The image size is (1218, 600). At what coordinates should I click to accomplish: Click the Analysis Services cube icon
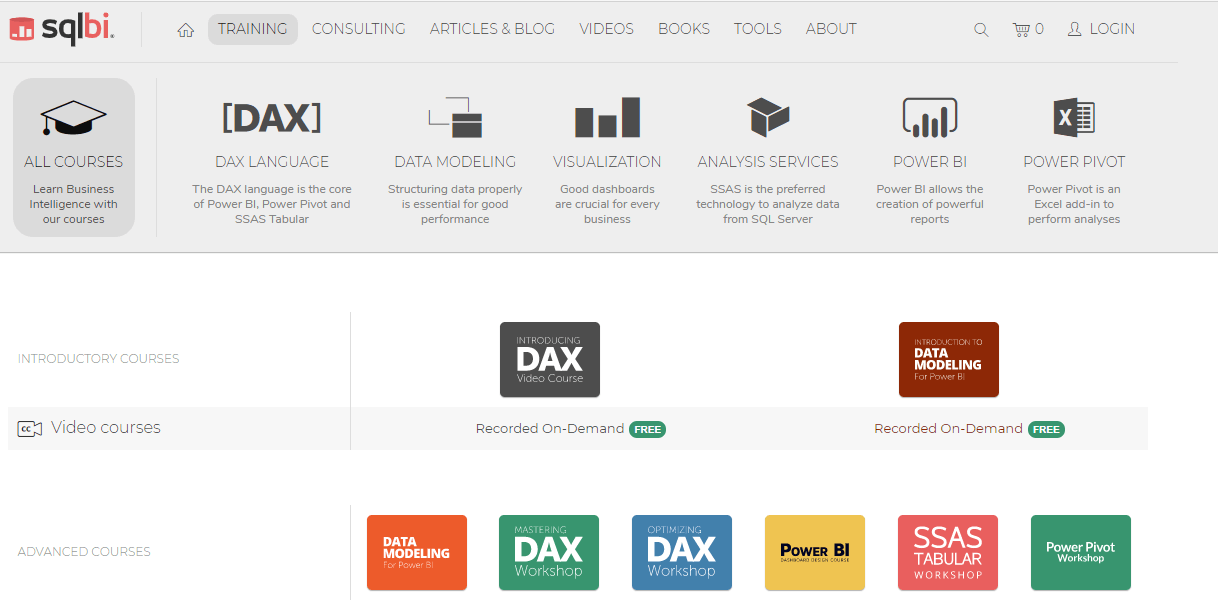click(768, 117)
